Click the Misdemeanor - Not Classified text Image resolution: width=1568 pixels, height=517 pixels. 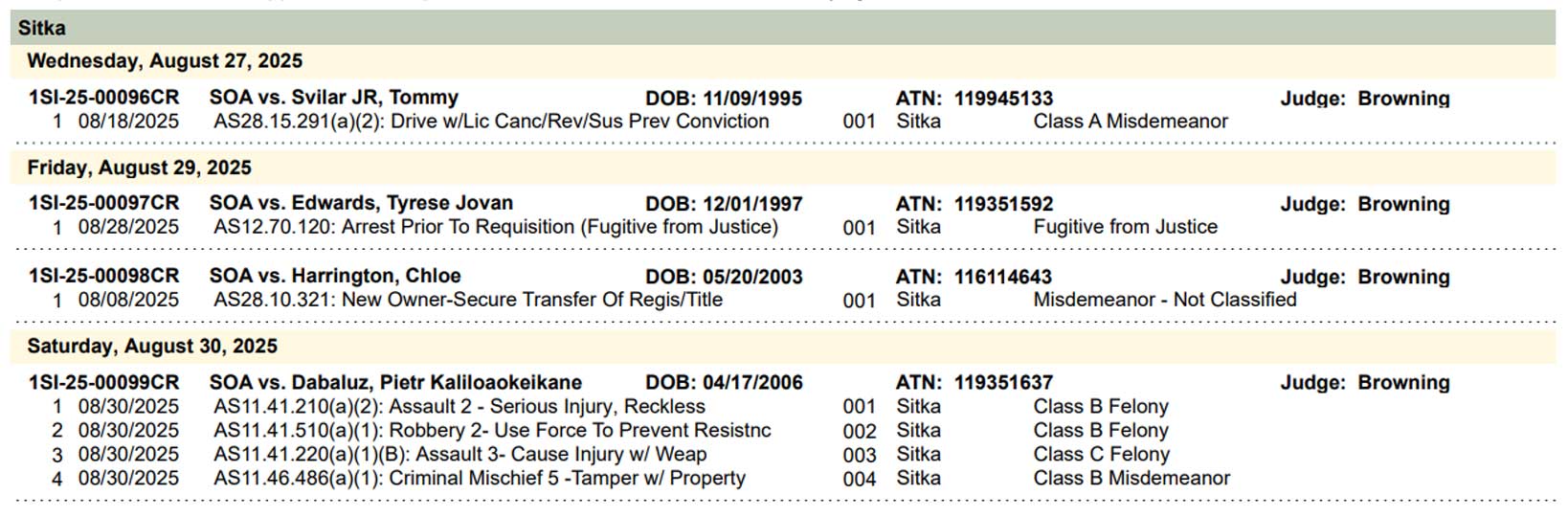(1164, 300)
